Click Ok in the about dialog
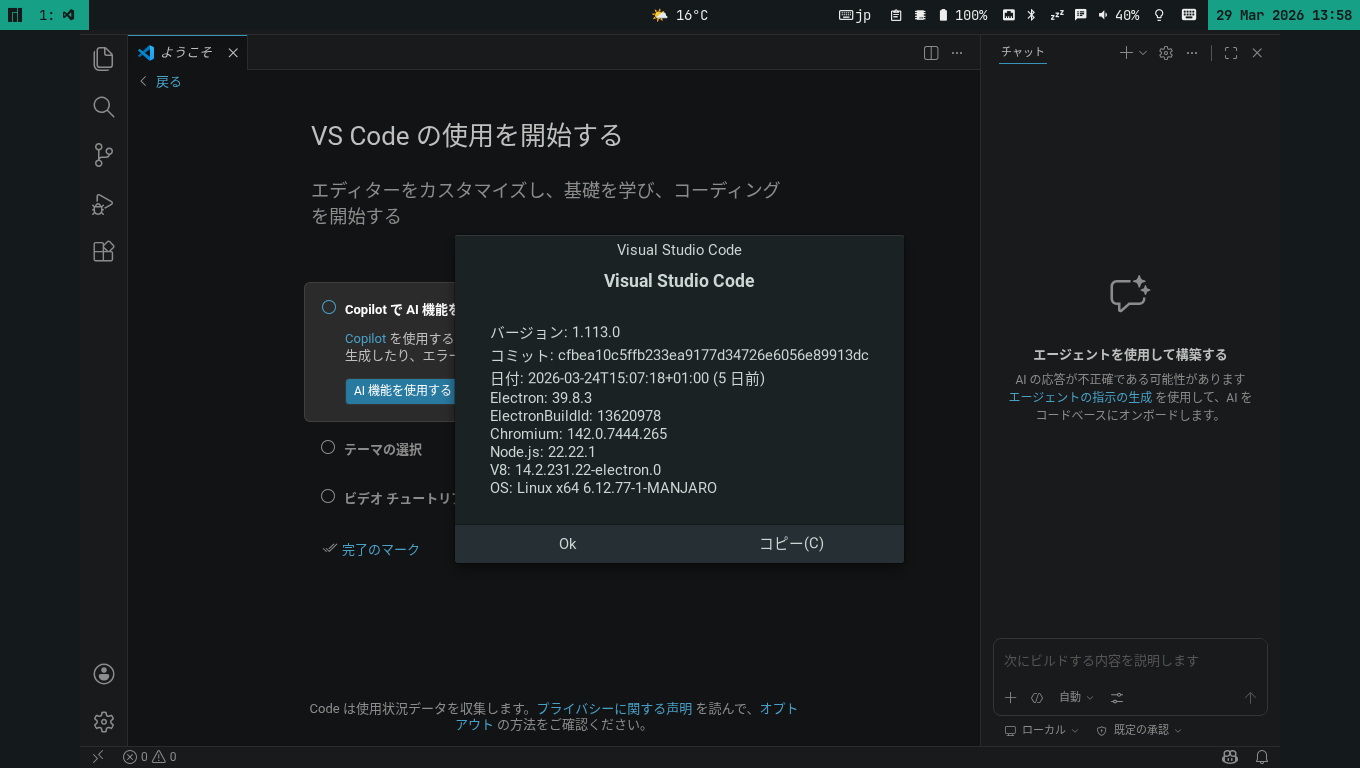The image size is (1360, 768). coord(567,544)
